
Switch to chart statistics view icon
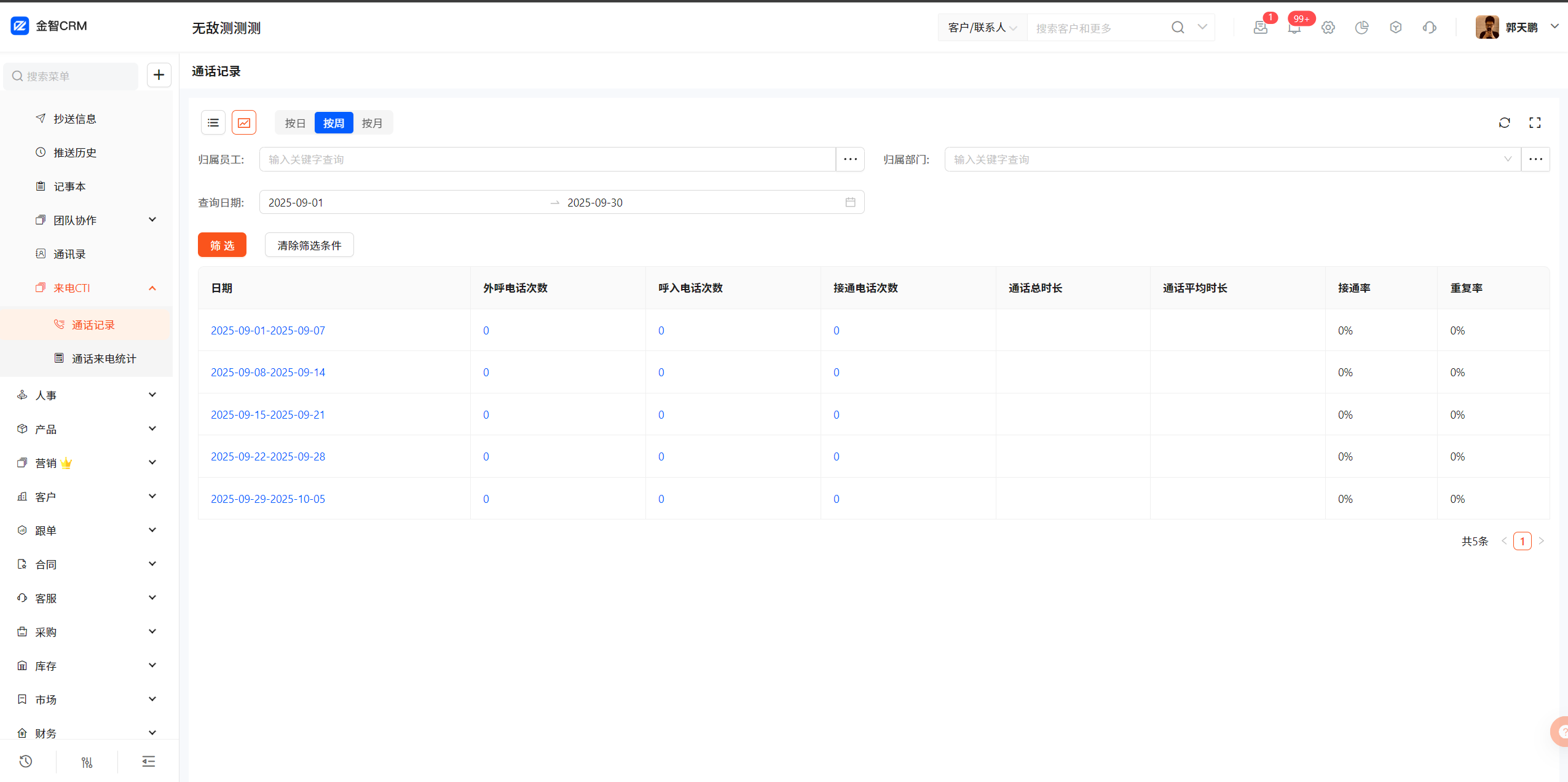pyautogui.click(x=244, y=122)
